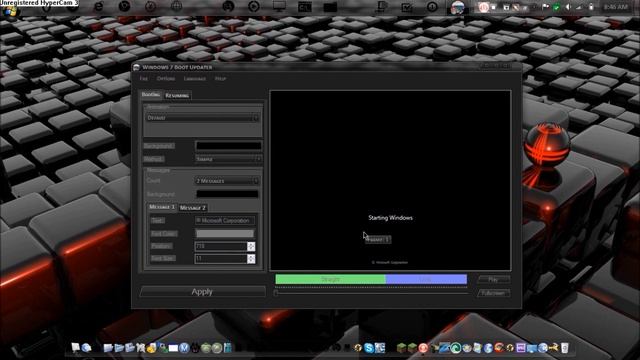Switch to the Booting tab
This screenshot has height=360, width=640.
pos(151,95)
